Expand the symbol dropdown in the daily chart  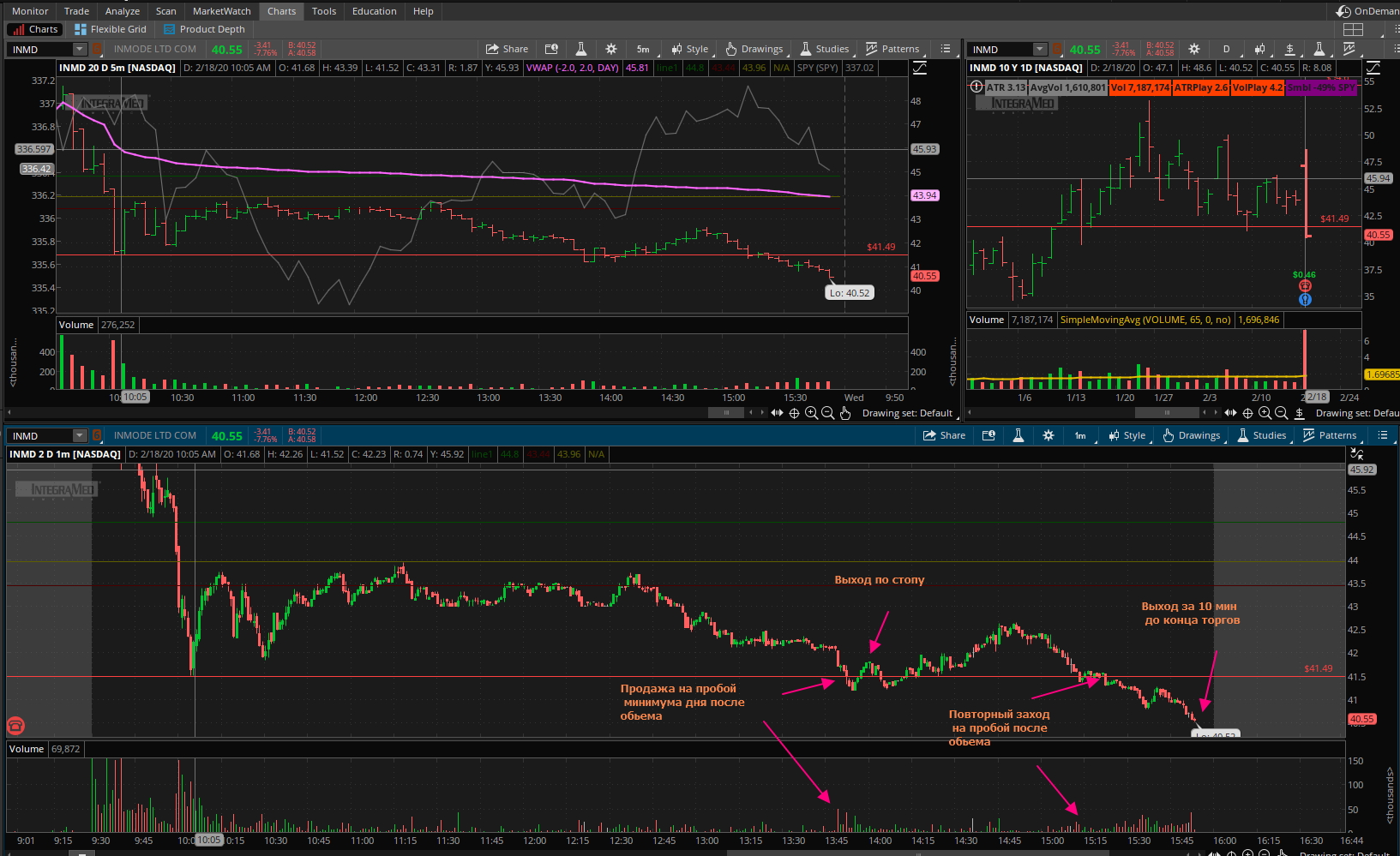1040,49
